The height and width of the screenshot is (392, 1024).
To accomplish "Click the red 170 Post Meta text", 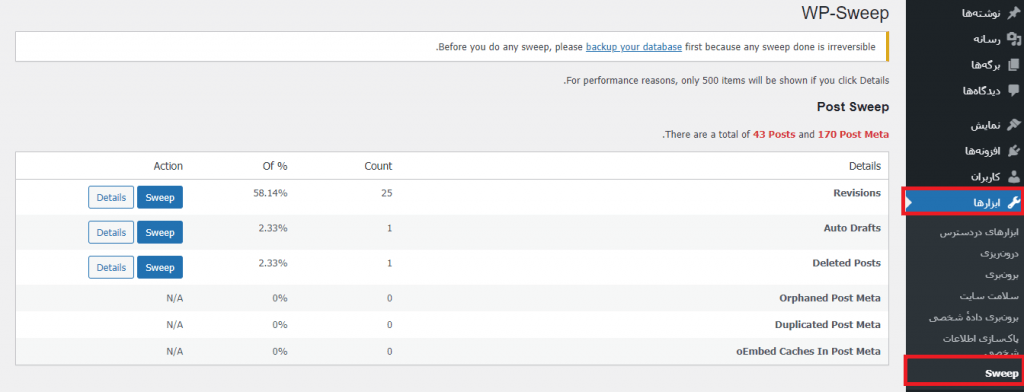I will coord(853,135).
